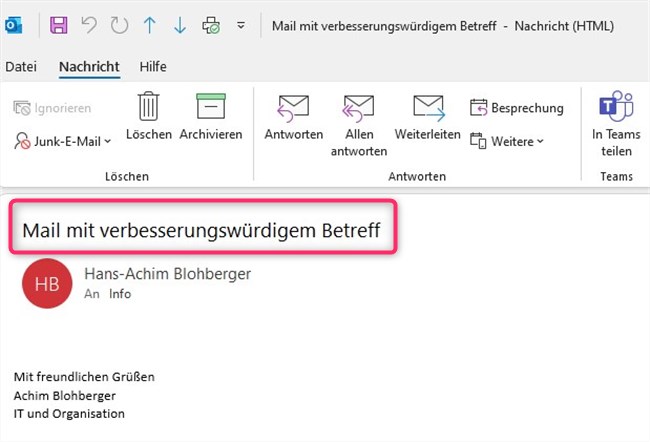Reply with a meeting via Besprechung
The width and height of the screenshot is (650, 442).
point(517,108)
